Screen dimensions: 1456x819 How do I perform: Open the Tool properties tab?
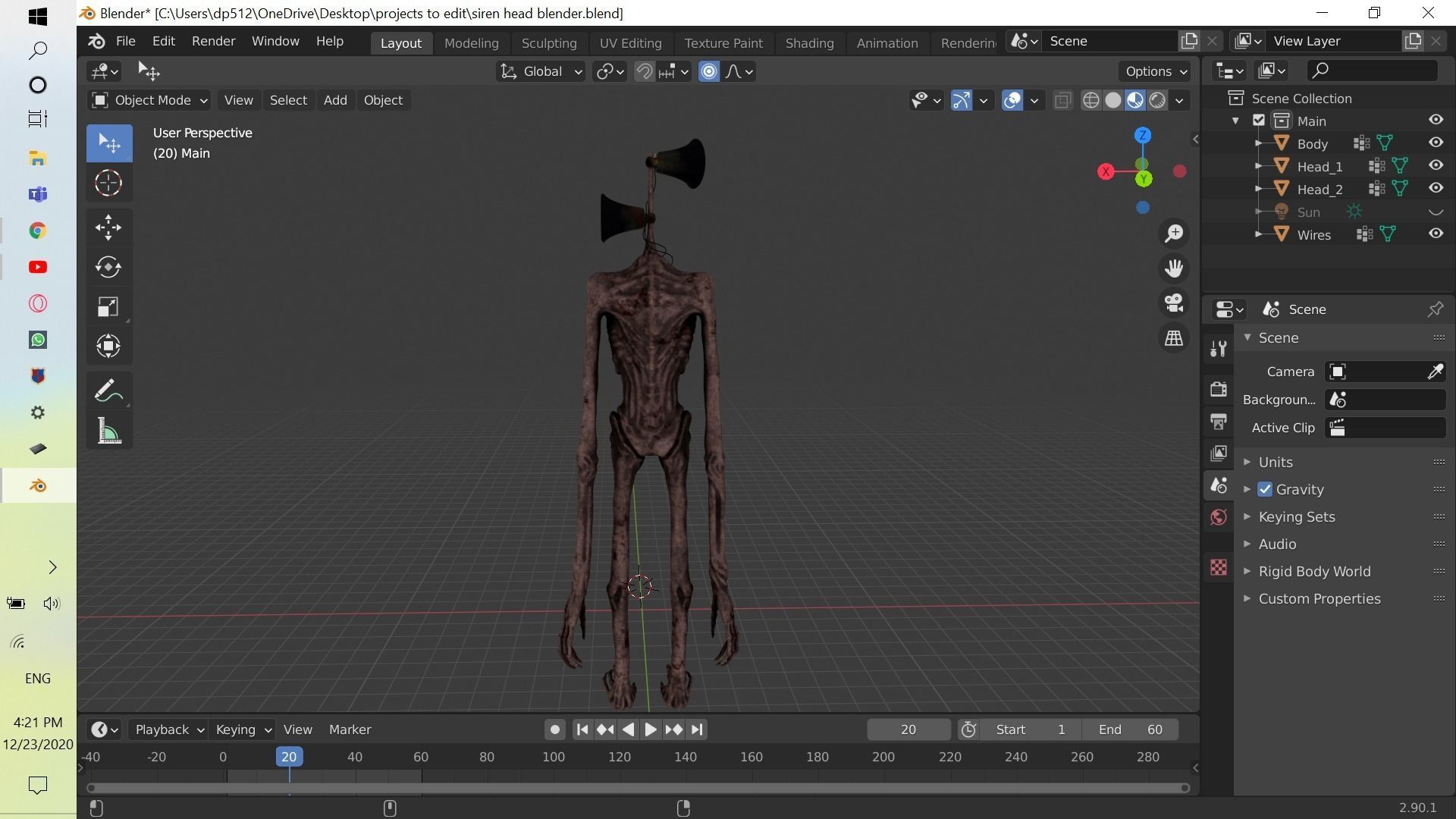pos(1219,348)
